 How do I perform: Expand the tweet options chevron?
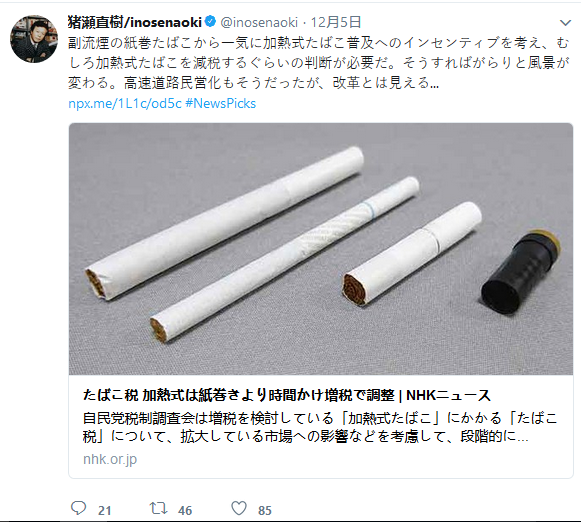point(565,23)
